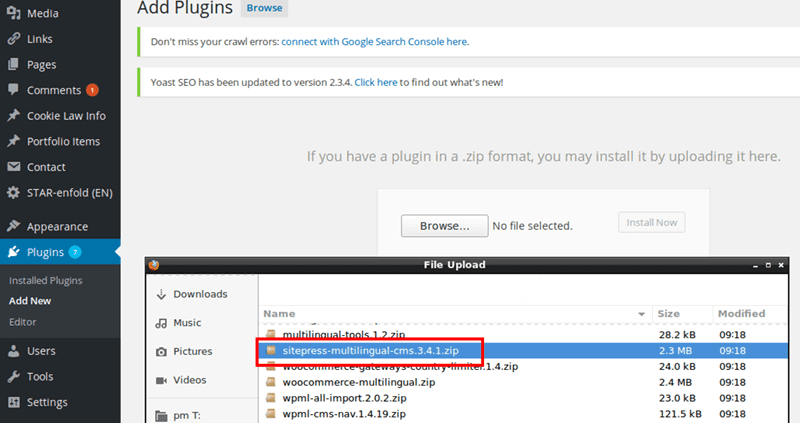Open the Installed Plugins submenu item
Image resolution: width=800 pixels, height=423 pixels.
[45, 281]
